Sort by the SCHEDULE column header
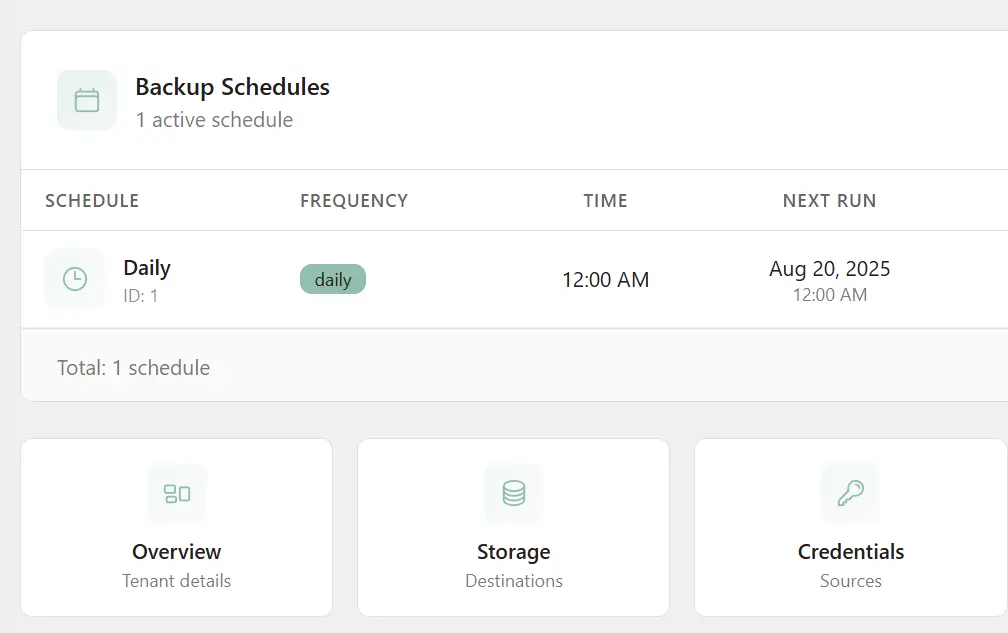 pos(92,201)
